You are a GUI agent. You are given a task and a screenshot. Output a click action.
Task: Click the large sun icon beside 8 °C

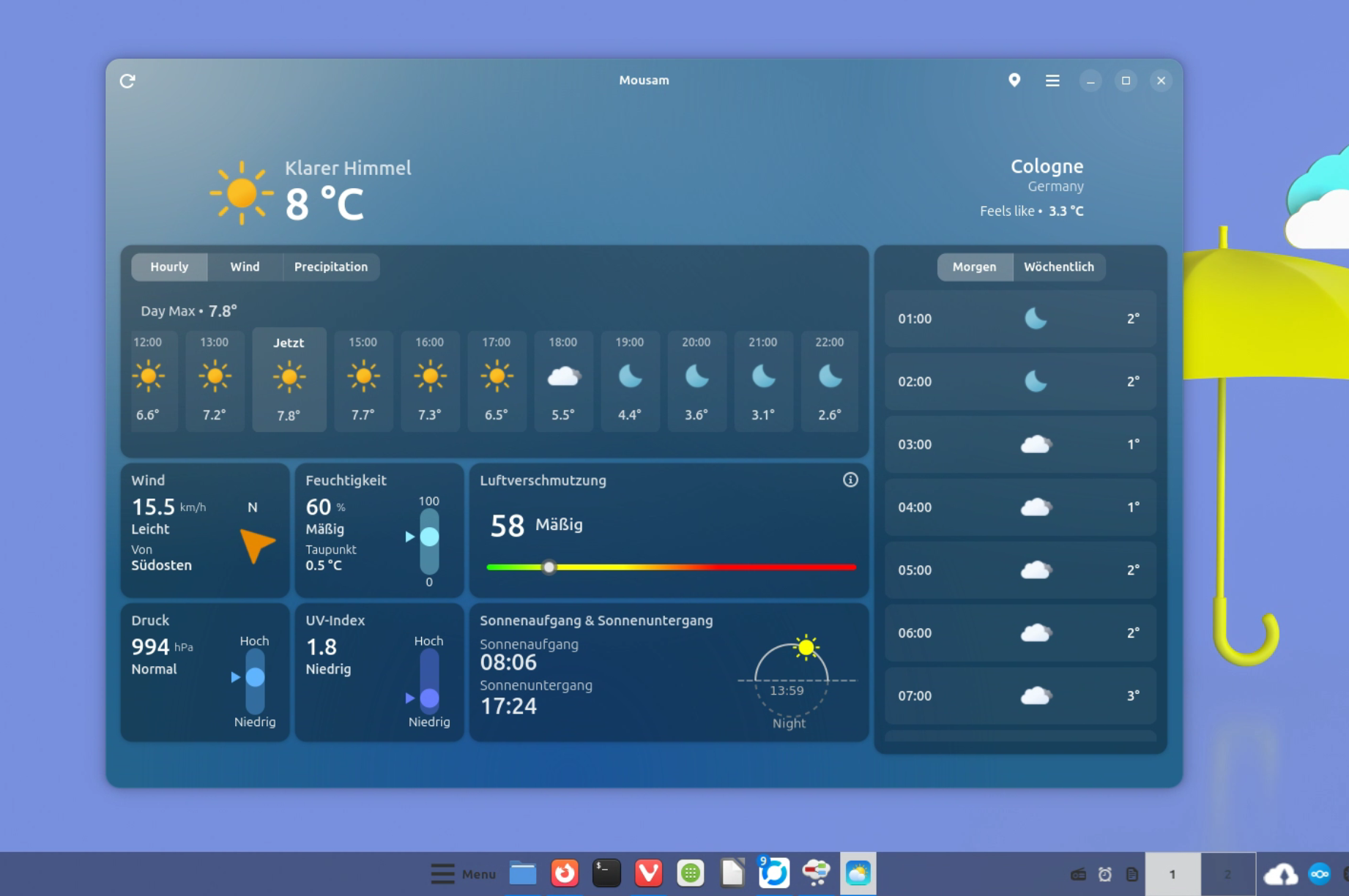point(241,193)
